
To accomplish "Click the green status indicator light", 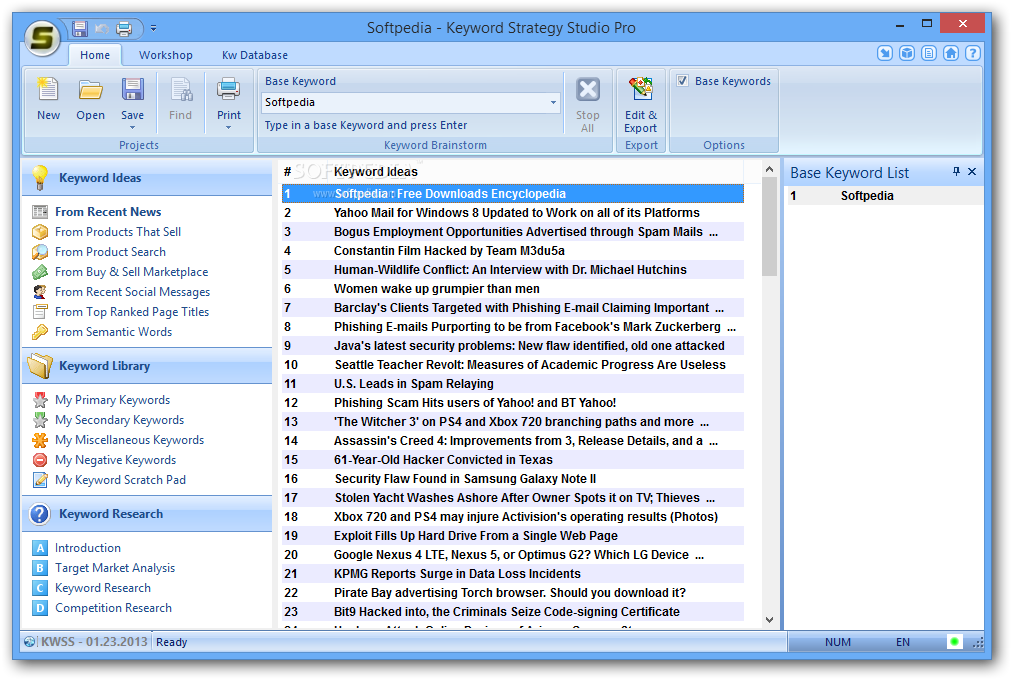I will 954,641.
